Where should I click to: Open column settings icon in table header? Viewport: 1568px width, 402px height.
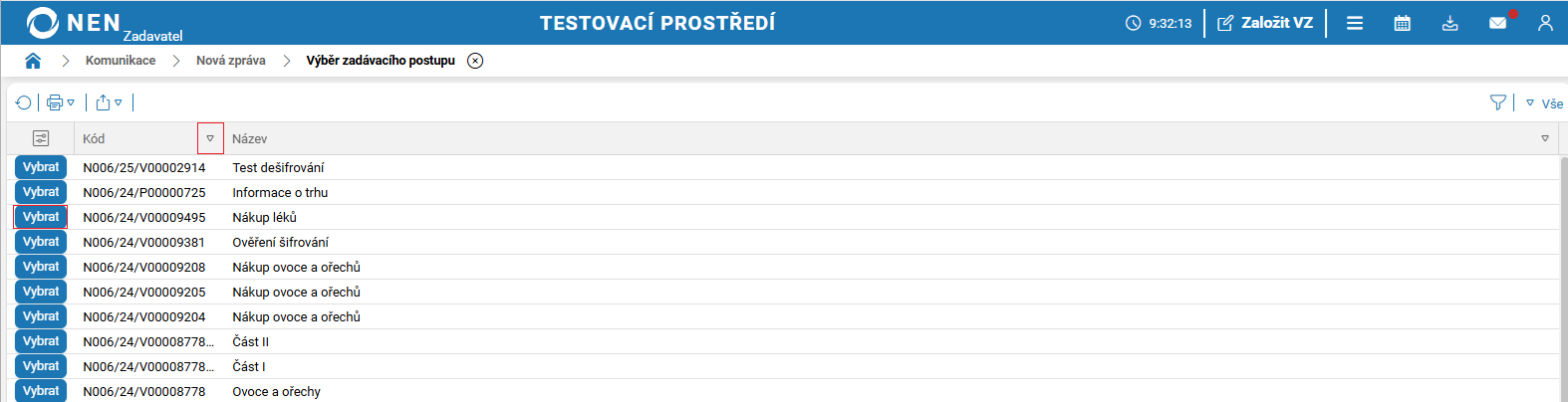point(41,138)
